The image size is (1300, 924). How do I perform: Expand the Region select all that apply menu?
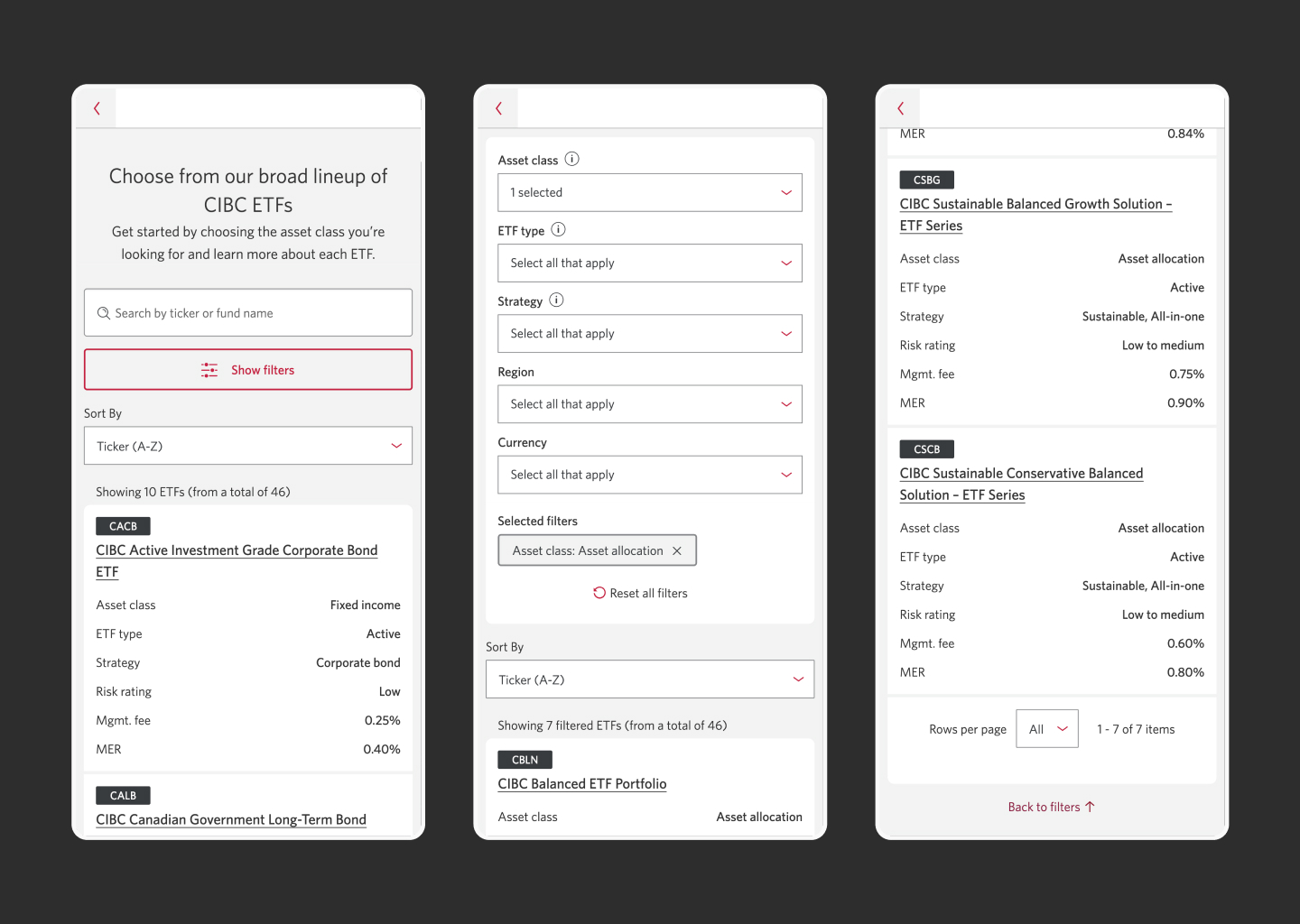tap(649, 403)
